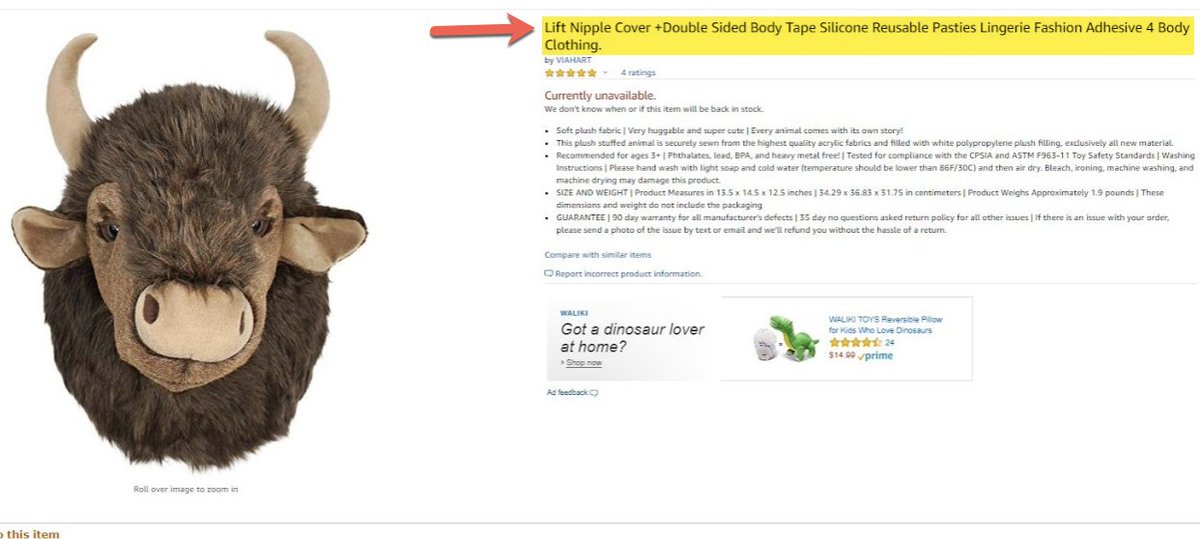The image size is (1200, 539).
Task: Click speech bubble icon beside Report incorrect
Action: tap(548, 274)
